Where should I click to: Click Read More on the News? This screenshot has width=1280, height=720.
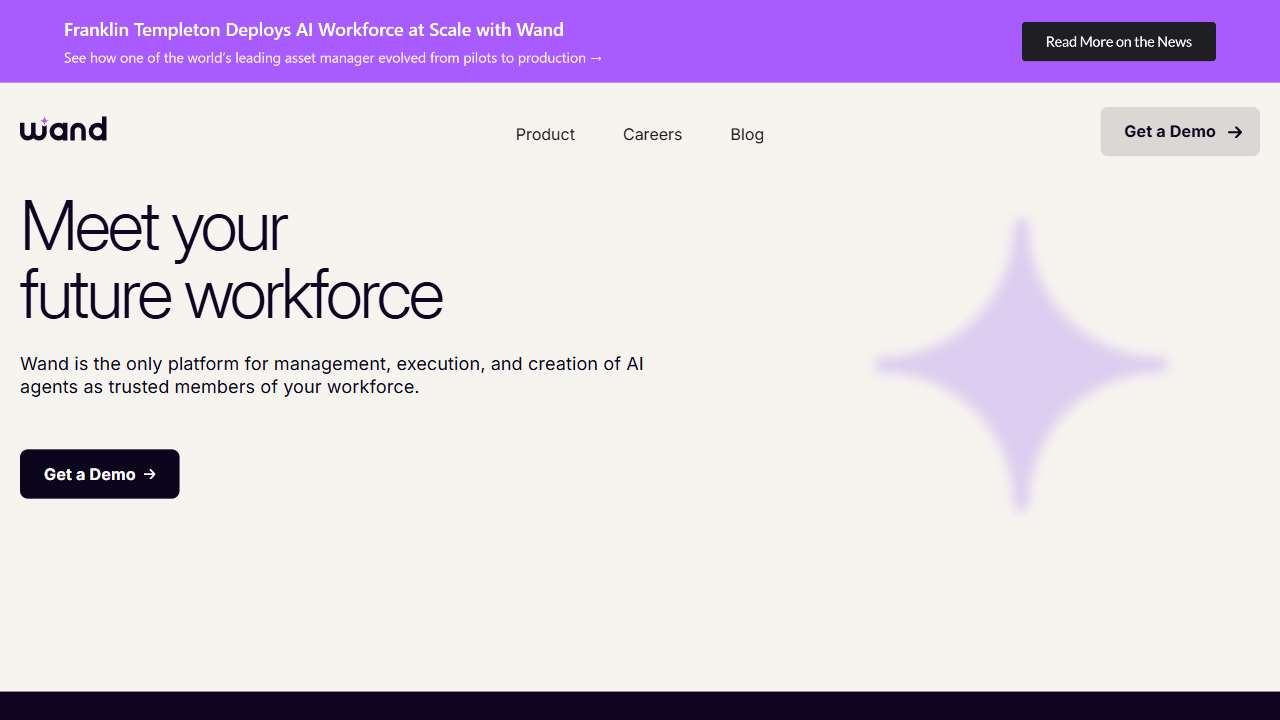pyautogui.click(x=1119, y=41)
